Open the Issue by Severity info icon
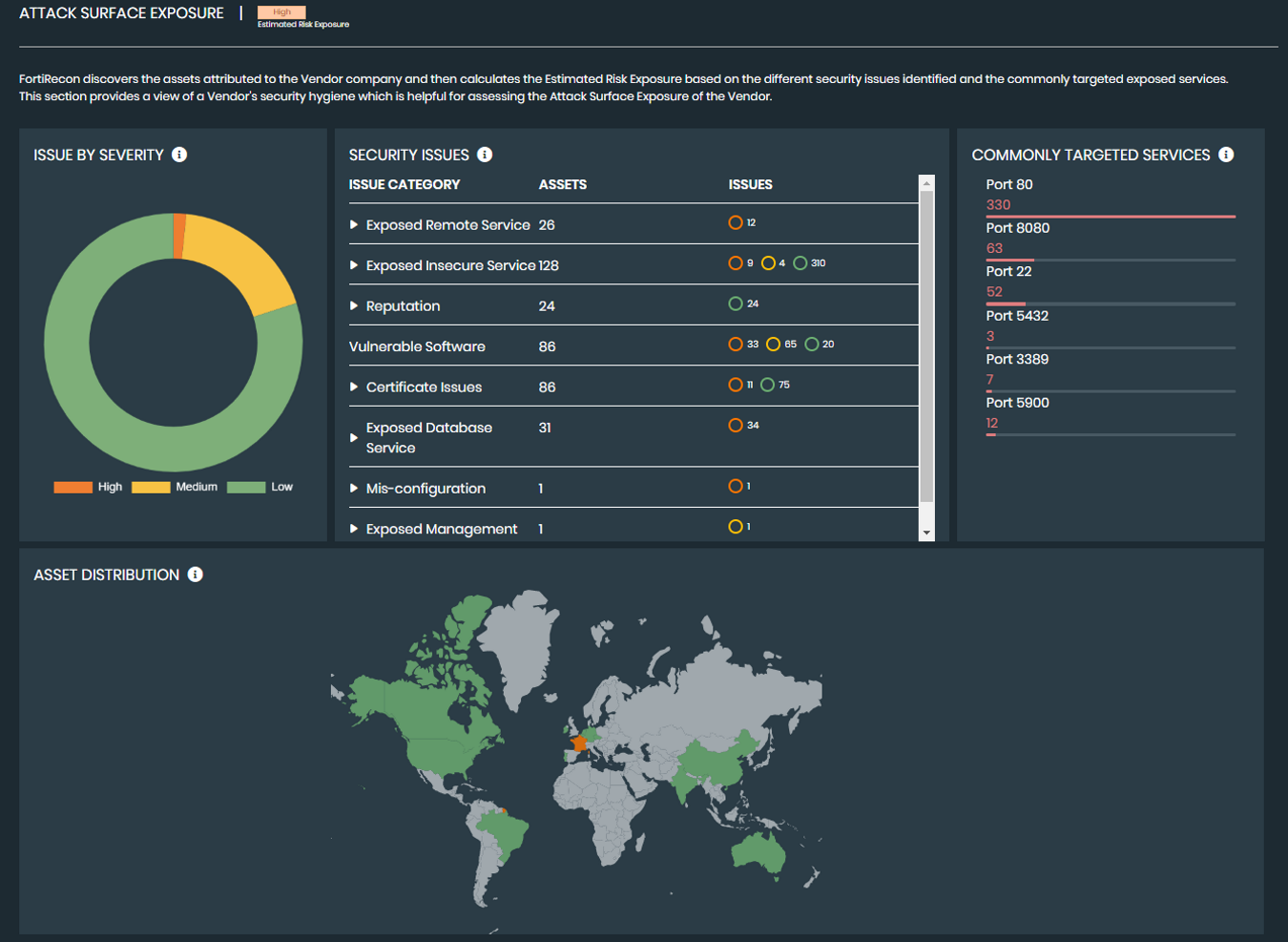Screen dimensions: 1288x942 [179, 155]
